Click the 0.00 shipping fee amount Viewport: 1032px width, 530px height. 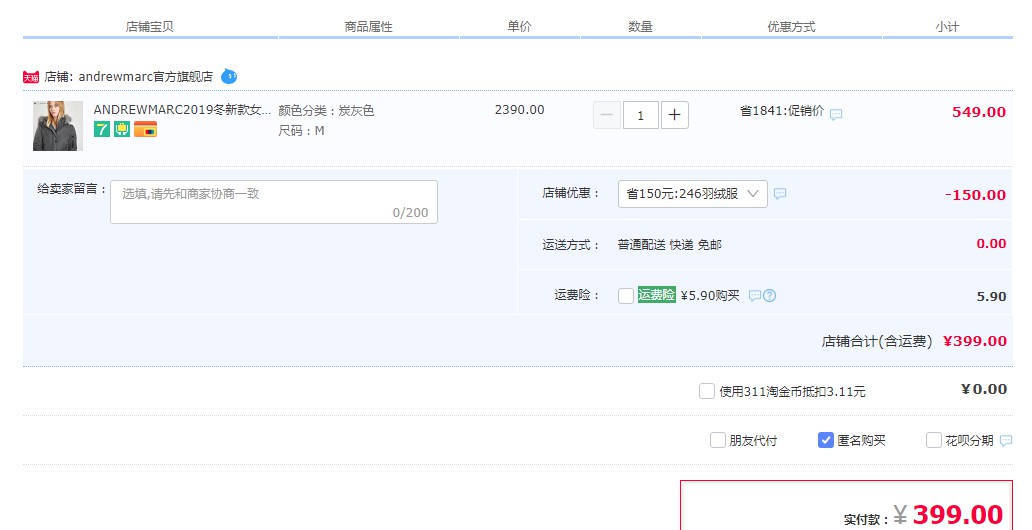(991, 244)
